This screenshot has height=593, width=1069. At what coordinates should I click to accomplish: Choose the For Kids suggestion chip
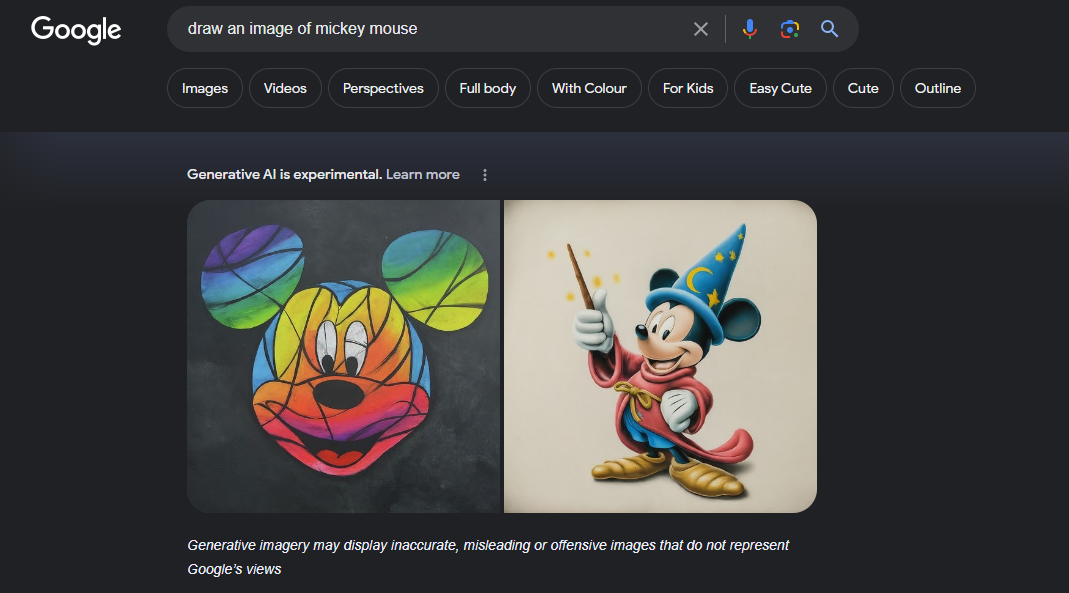point(688,88)
